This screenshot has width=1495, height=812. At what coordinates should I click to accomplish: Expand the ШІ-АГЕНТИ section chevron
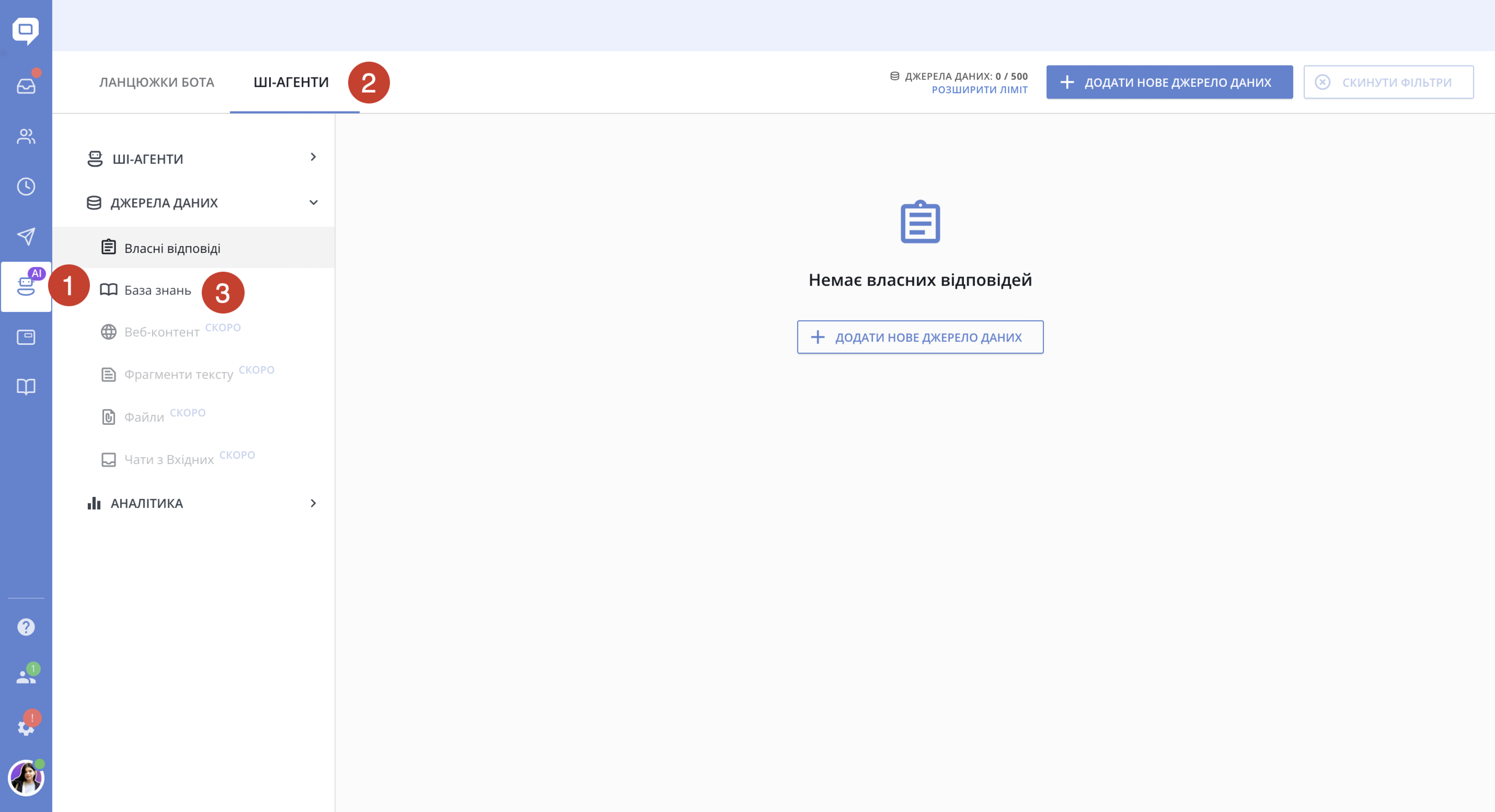click(x=313, y=157)
